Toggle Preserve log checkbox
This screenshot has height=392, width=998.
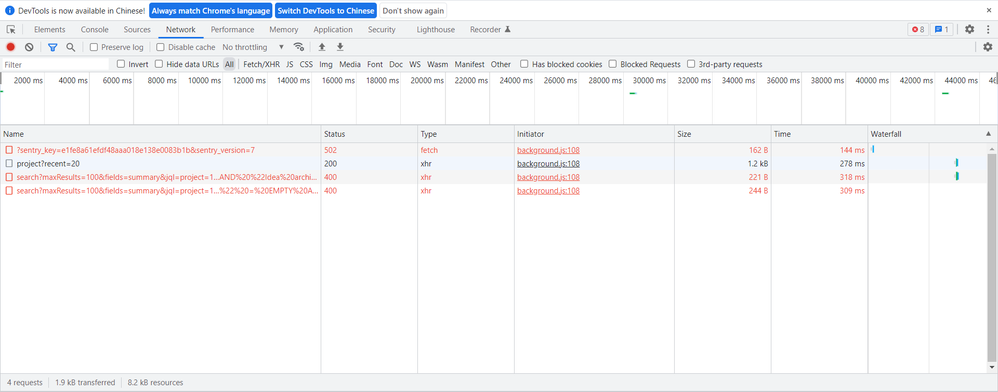(94, 47)
